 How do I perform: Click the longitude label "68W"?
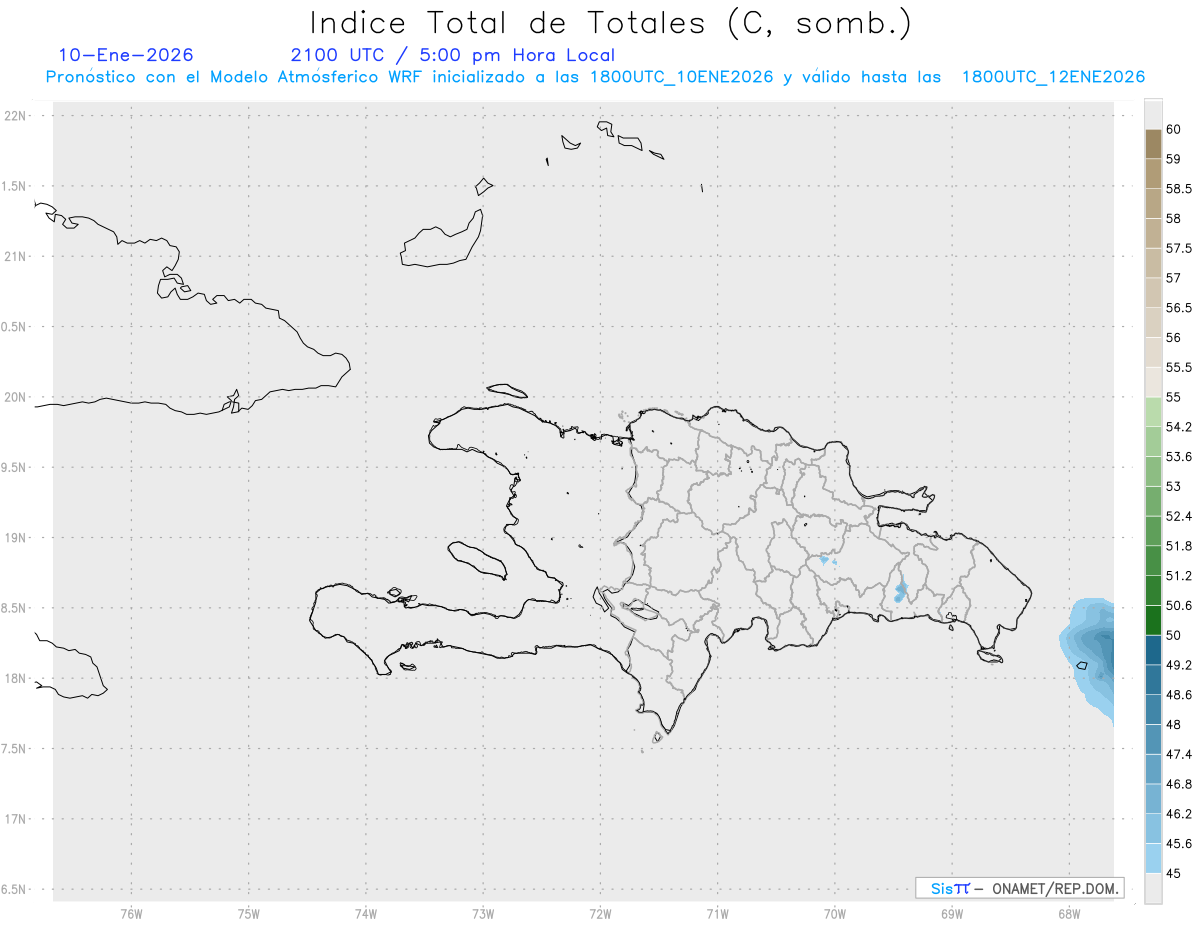pos(1069,913)
